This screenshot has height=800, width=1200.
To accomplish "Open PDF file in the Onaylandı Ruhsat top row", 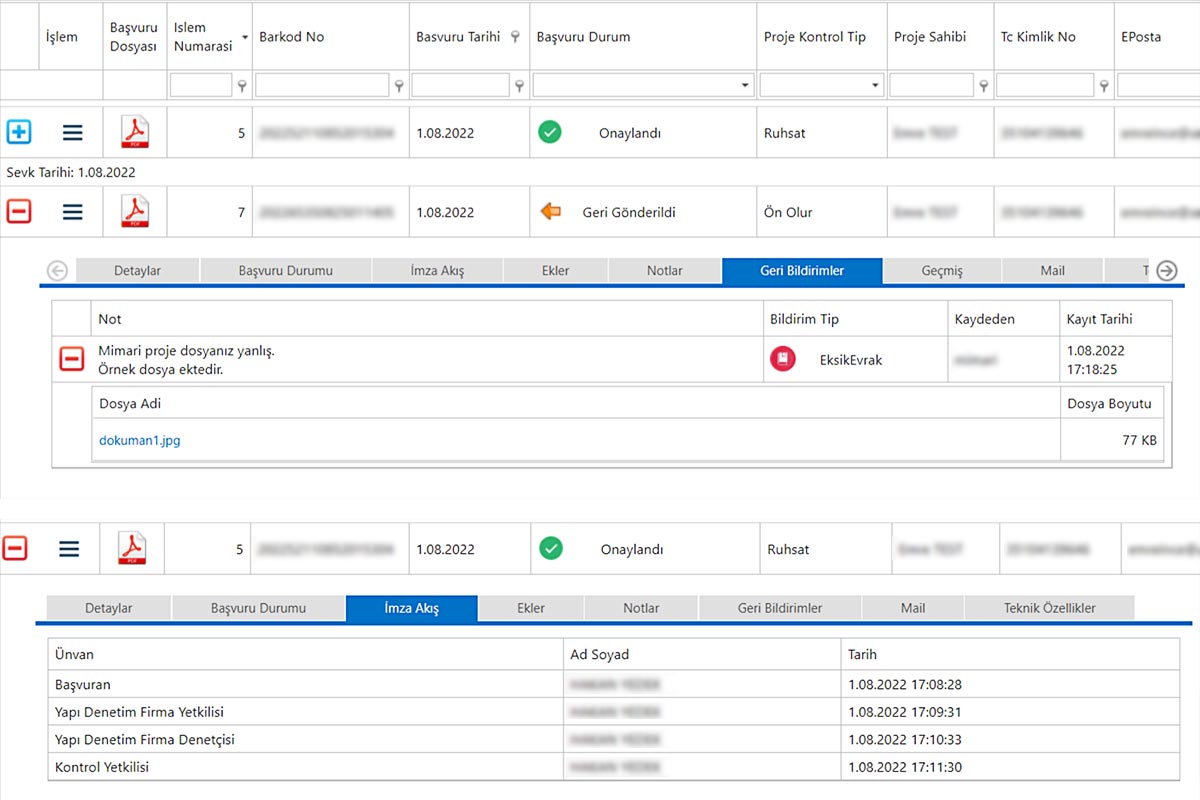I will click(135, 132).
